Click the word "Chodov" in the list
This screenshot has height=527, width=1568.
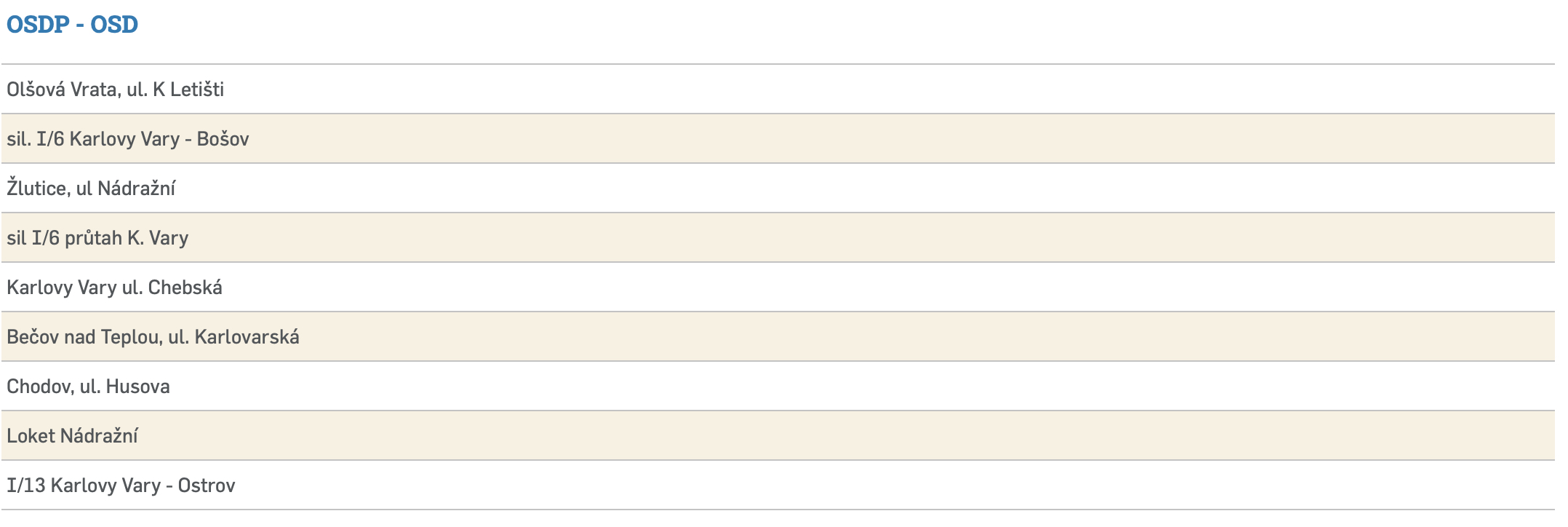(x=40, y=387)
